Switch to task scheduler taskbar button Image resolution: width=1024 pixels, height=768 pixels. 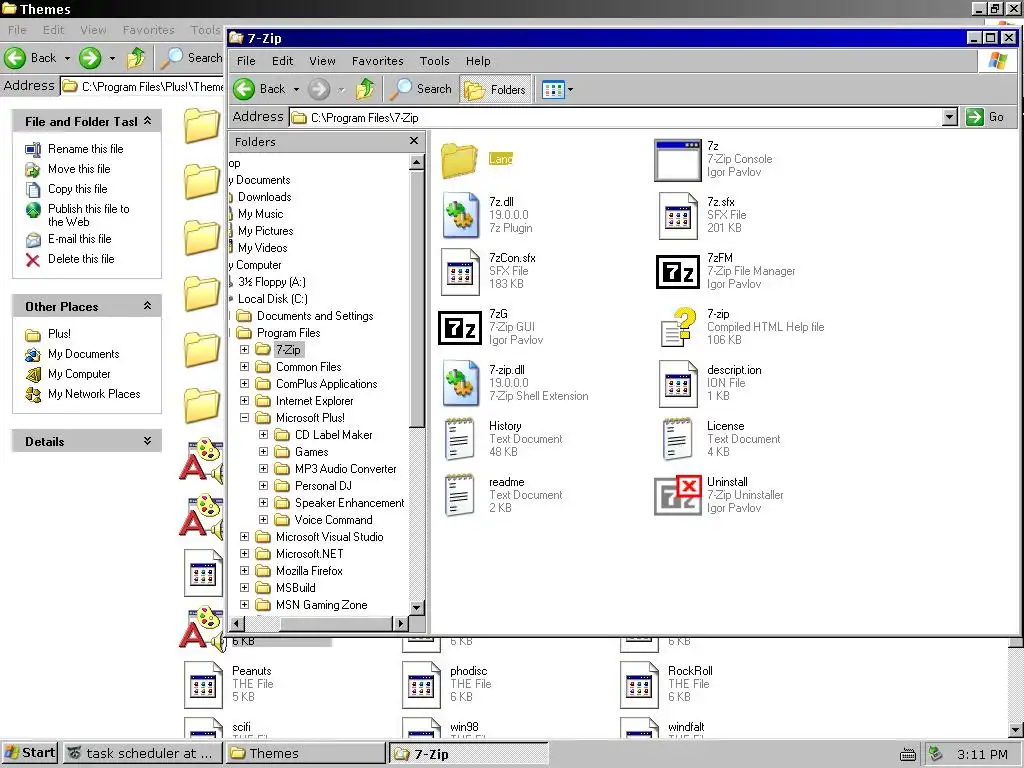coord(142,754)
